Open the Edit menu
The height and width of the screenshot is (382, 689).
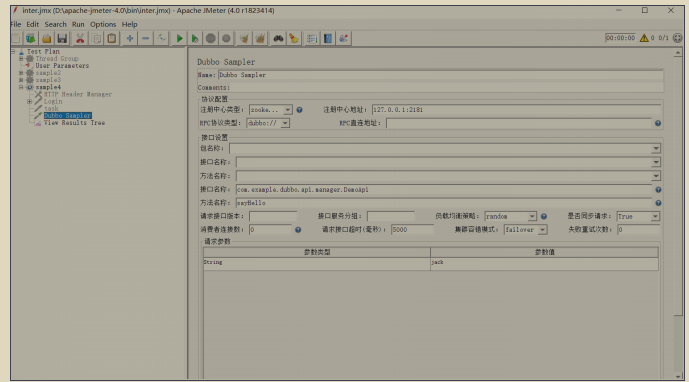pos(33,24)
